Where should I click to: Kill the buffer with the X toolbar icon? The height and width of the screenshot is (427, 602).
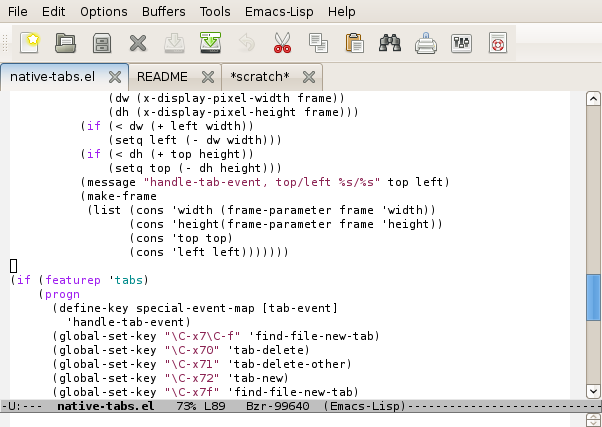pos(138,43)
